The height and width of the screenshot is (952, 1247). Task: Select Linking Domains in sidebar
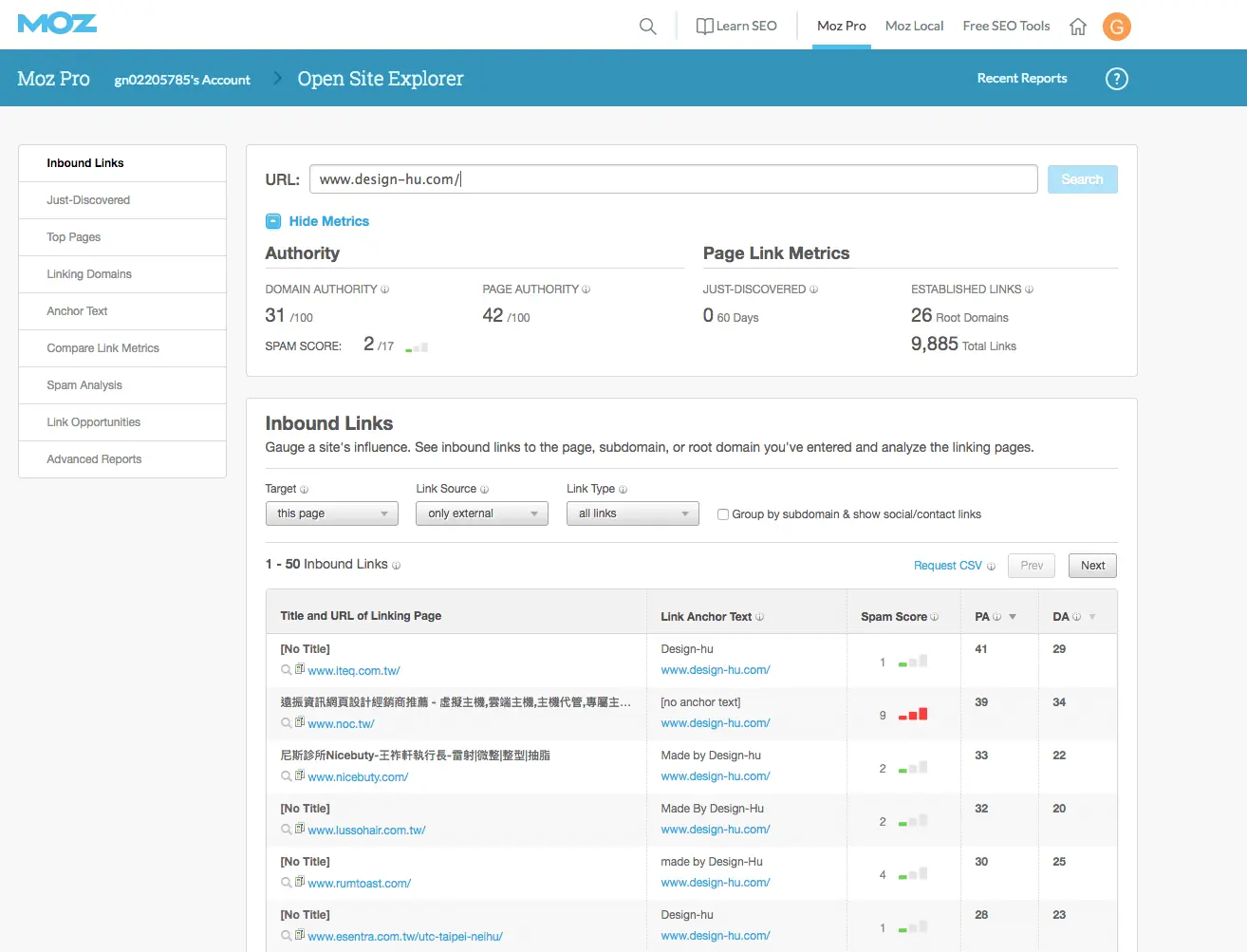click(x=122, y=274)
